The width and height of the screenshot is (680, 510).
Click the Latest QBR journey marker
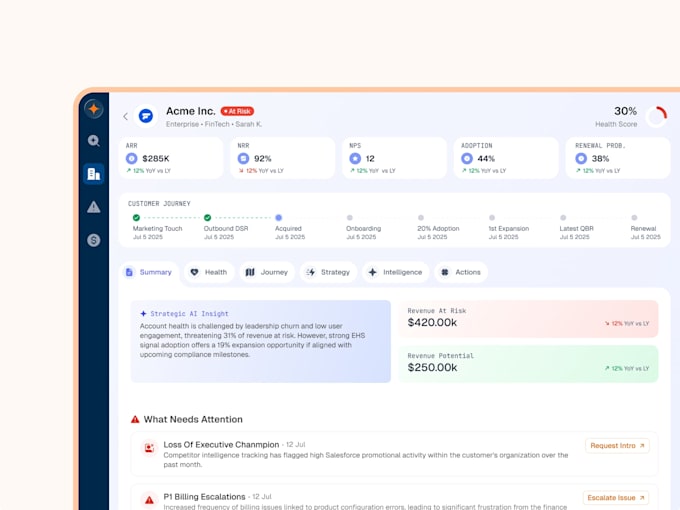[563, 218]
